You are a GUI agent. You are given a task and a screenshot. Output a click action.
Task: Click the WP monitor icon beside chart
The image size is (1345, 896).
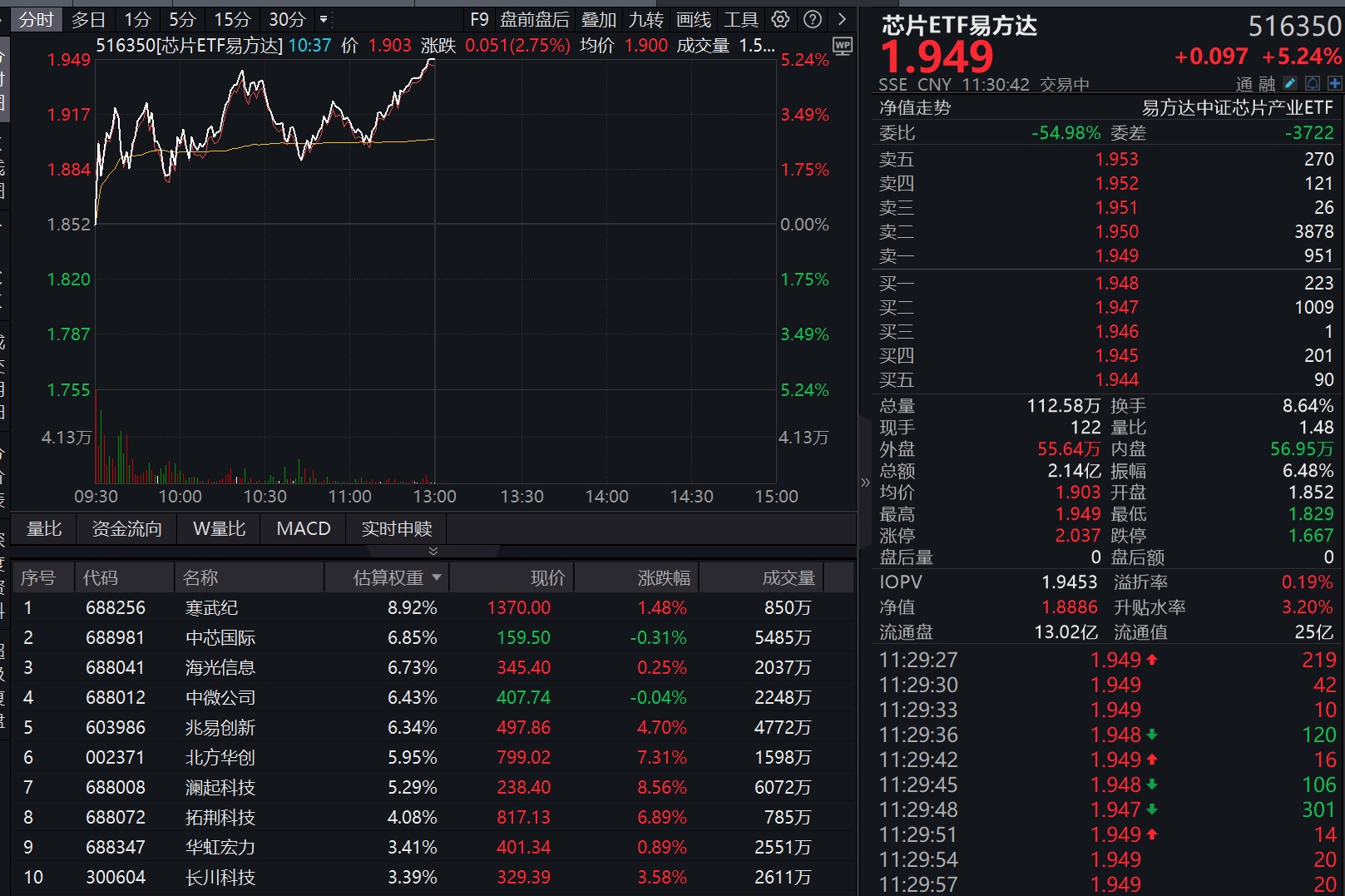pyautogui.click(x=843, y=47)
